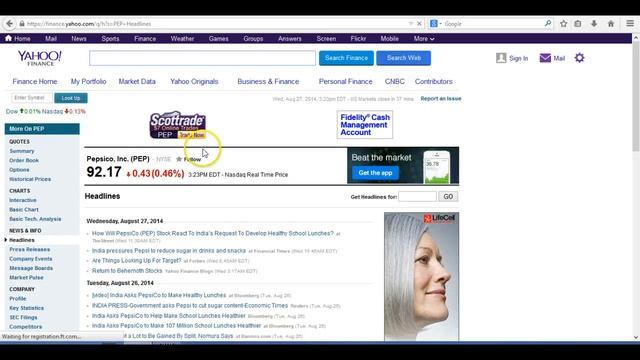The image size is (640, 360).
Task: Select the Personal Finance tab
Action: [x=345, y=82]
